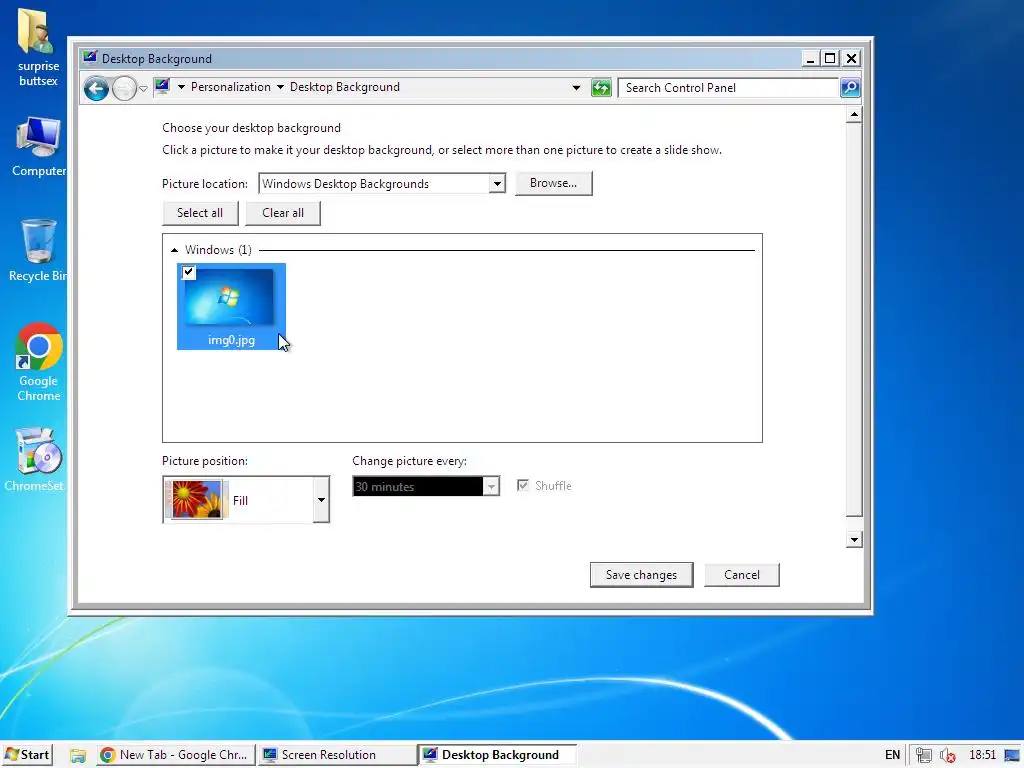Viewport: 1024px width, 768px height.
Task: Switch to New Tab - Google Chrome taskbar item
Action: [x=175, y=755]
